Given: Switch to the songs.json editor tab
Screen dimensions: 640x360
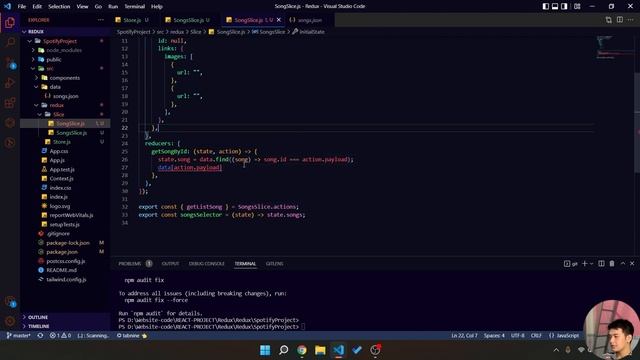Looking at the screenshot, I should [x=309, y=20].
